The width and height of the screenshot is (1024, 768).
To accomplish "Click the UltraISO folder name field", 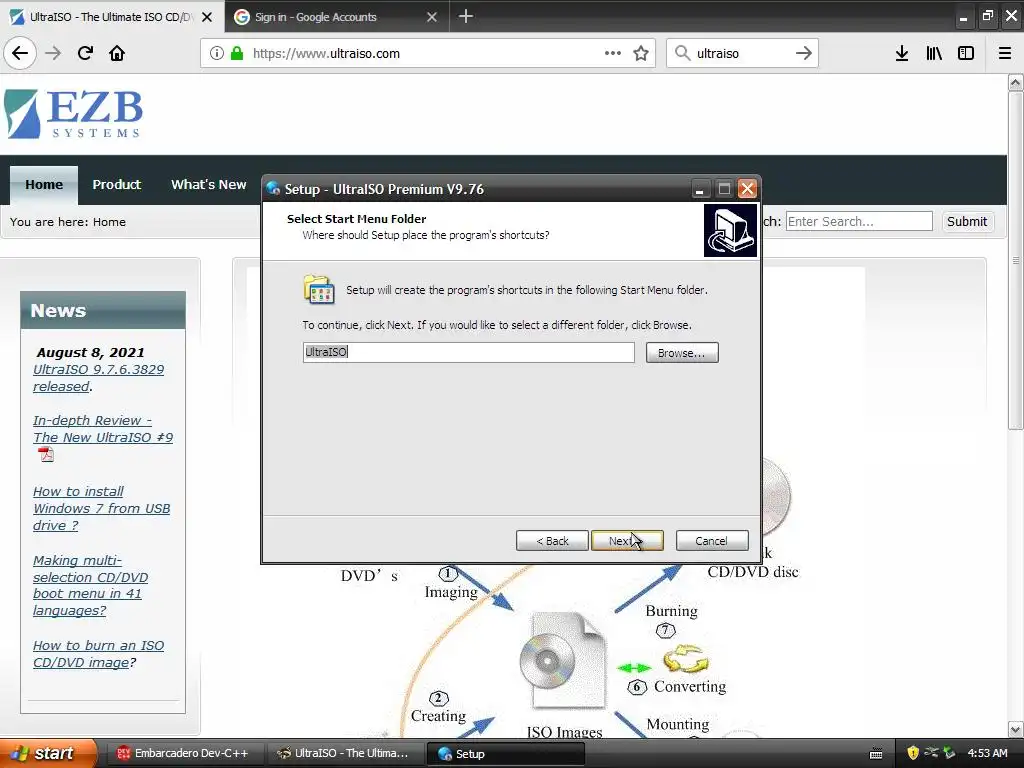I will click(468, 353).
